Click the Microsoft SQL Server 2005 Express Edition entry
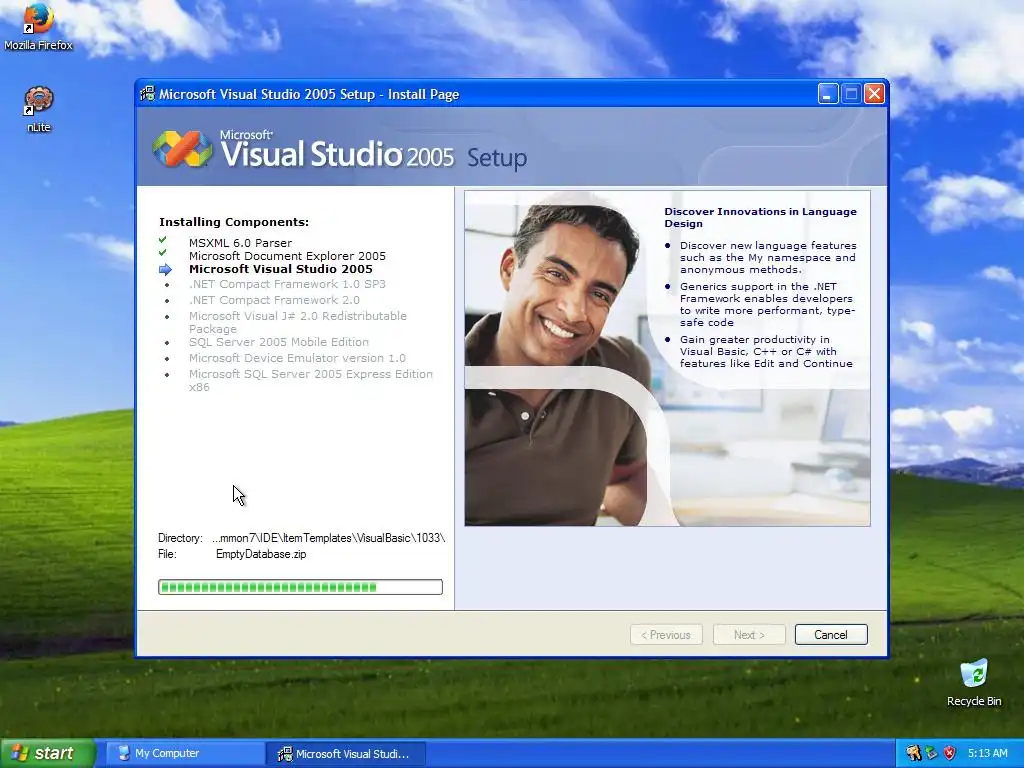This screenshot has width=1024, height=768. (x=311, y=380)
